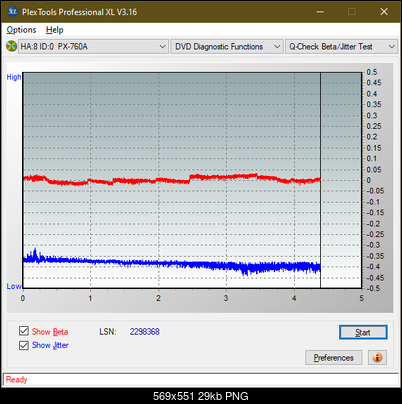Click the Show Beta red label
Viewport: 402px width, 404px height.
tap(50, 332)
